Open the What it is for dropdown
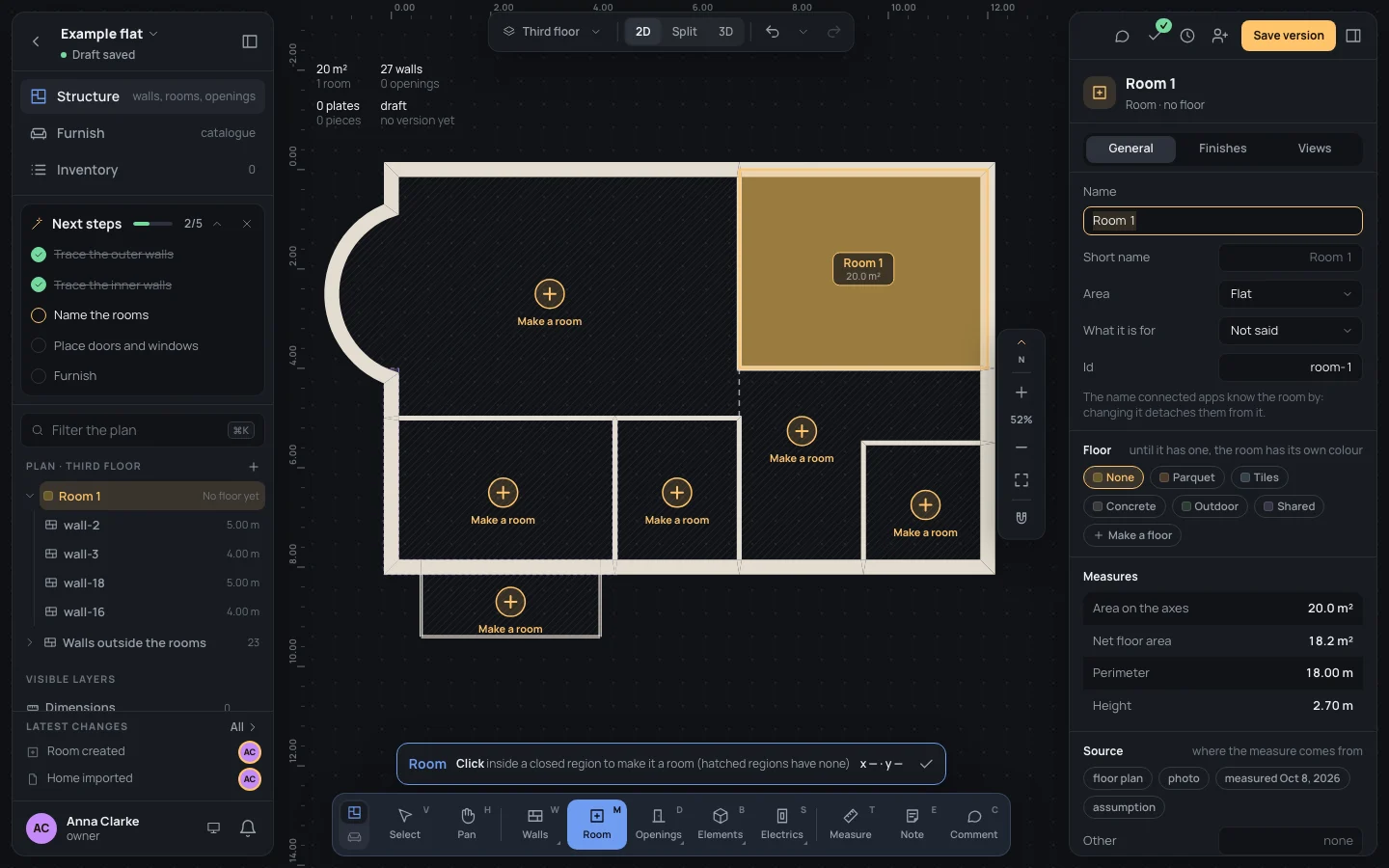The image size is (1389, 868). (1291, 331)
